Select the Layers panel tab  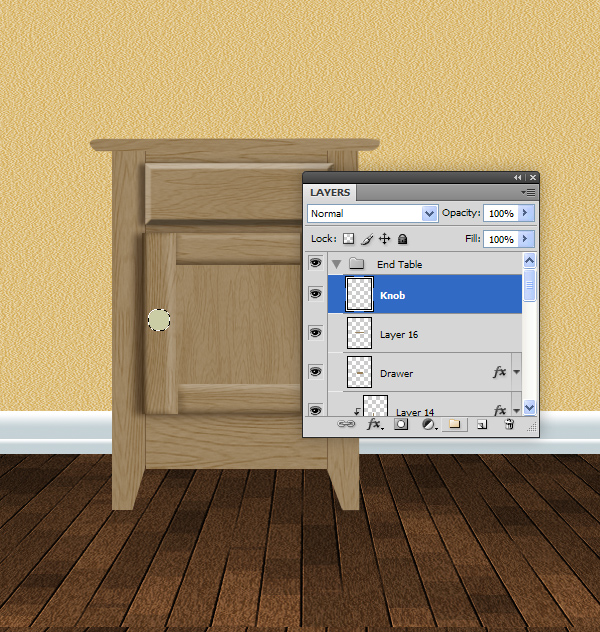(x=330, y=192)
